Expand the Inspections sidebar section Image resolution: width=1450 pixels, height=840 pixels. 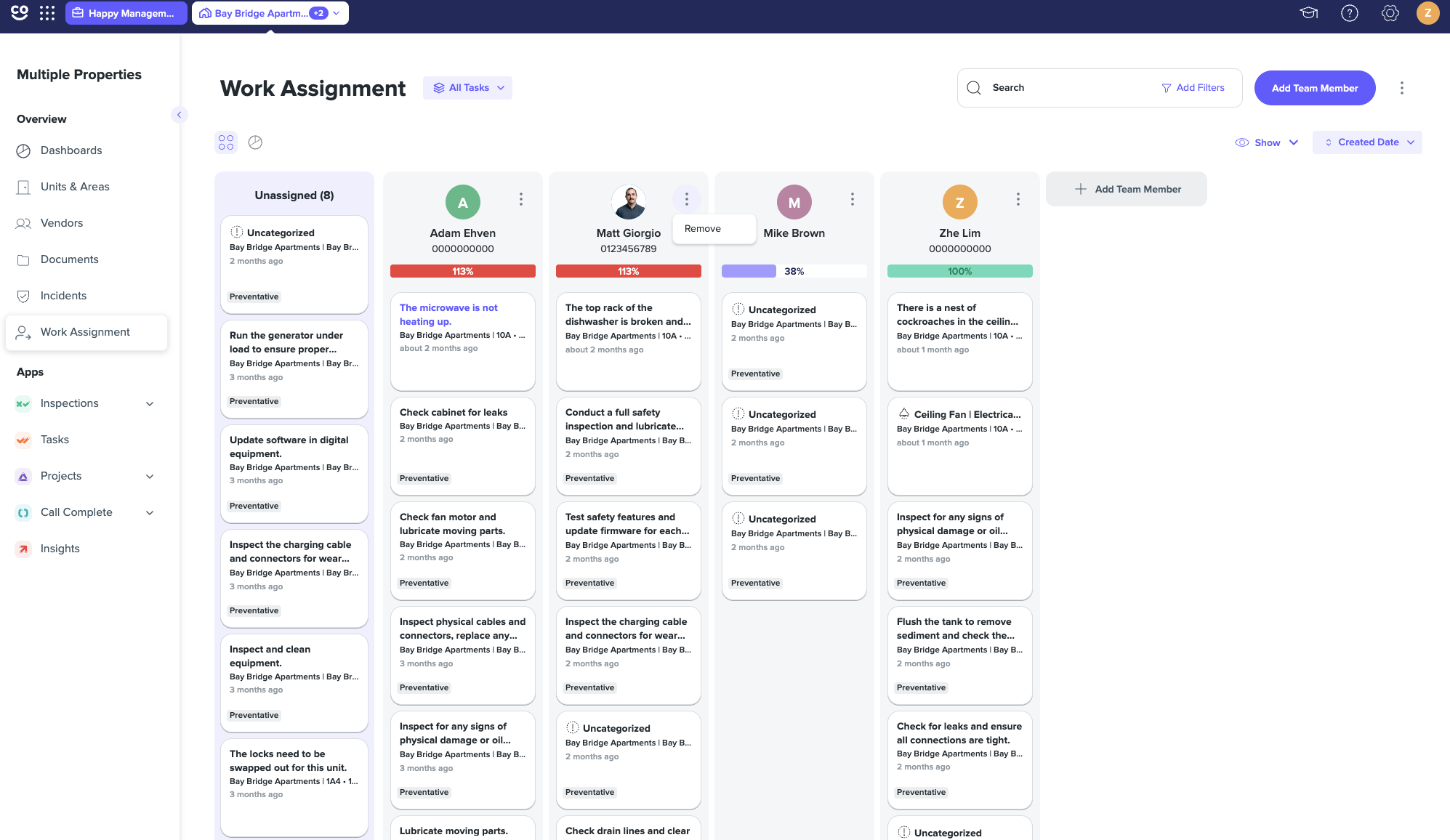(x=150, y=404)
